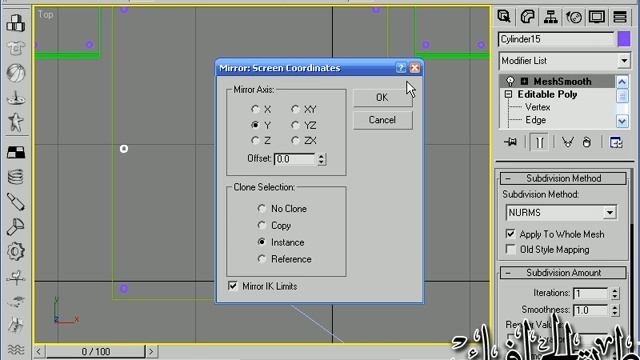Select the Z mirror axis radio button

click(255, 140)
